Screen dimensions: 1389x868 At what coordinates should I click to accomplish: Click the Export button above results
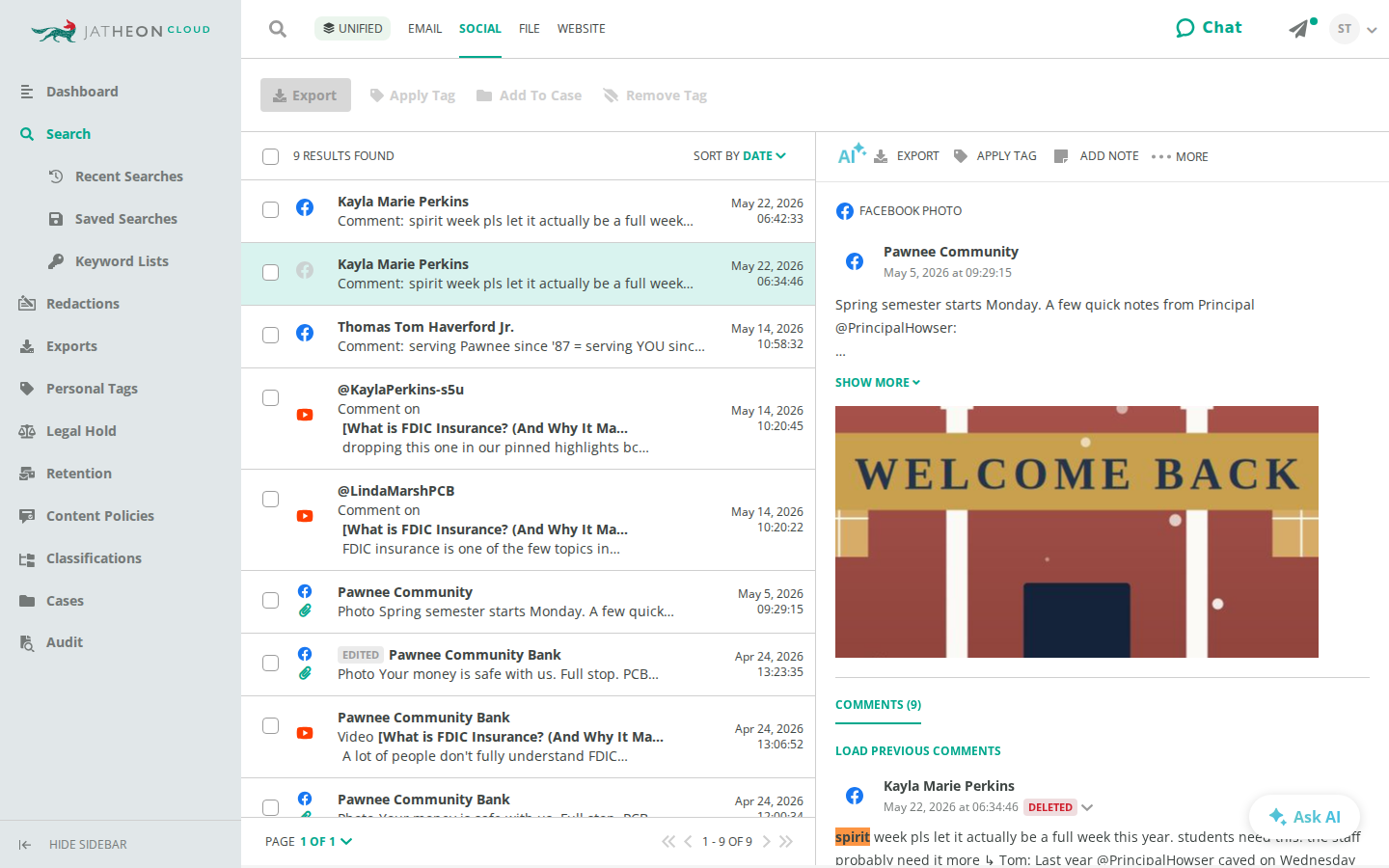pos(306,95)
